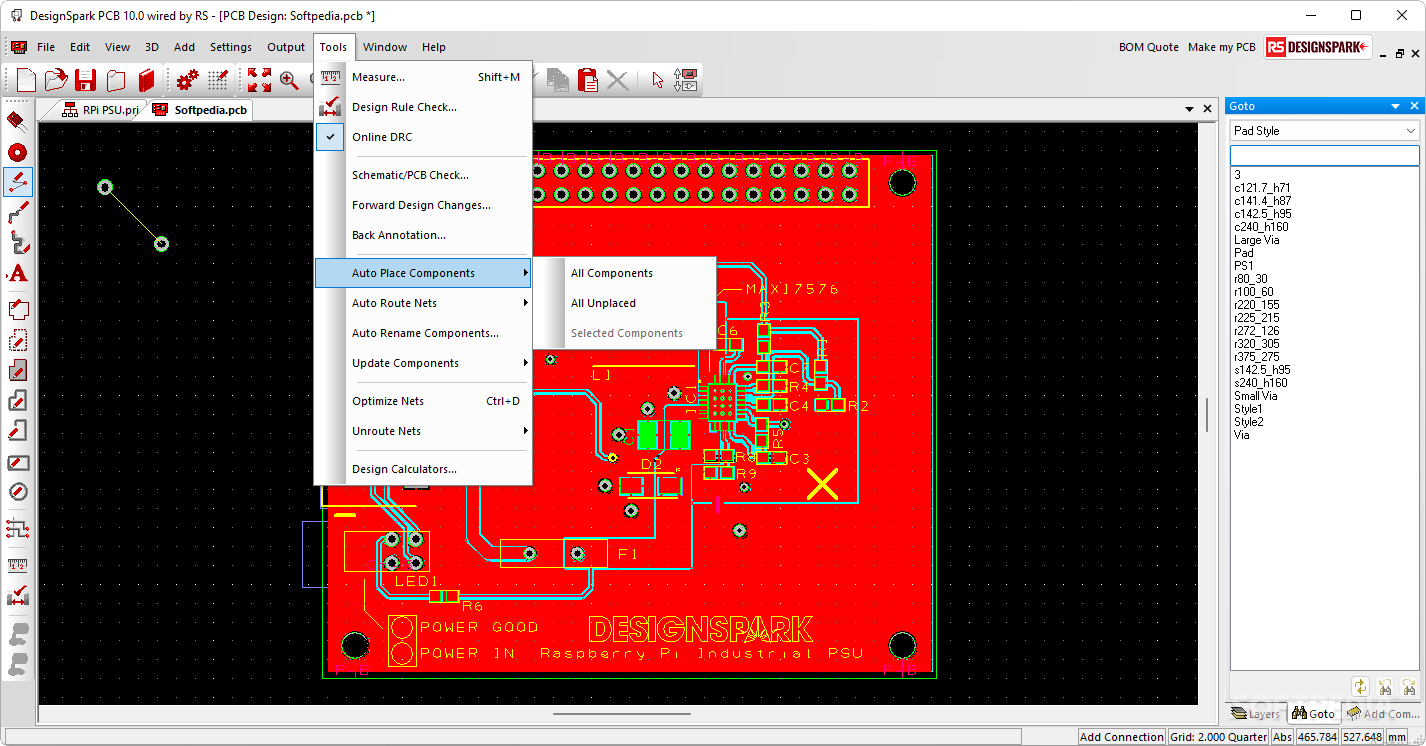Choose the Select mode arrow cursor icon
The height and width of the screenshot is (746, 1426).
coord(657,80)
